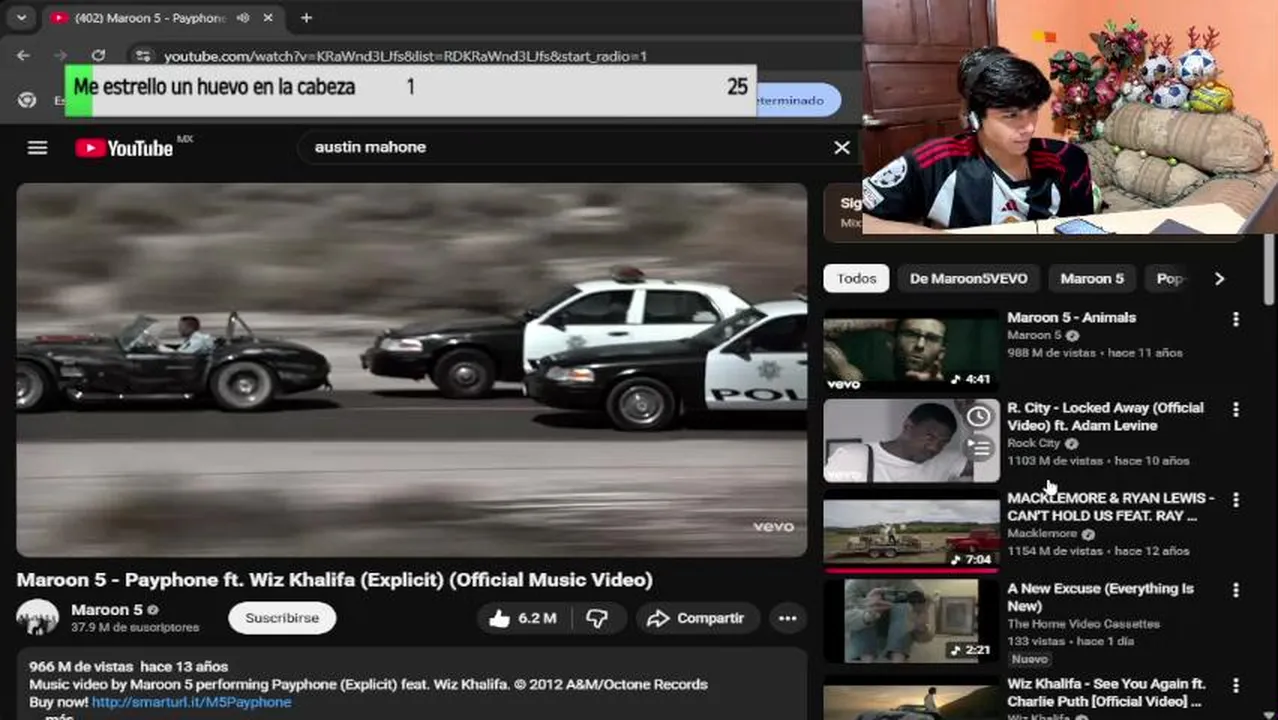View site information icon in address bar
This screenshot has width=1278, height=720.
[143, 56]
